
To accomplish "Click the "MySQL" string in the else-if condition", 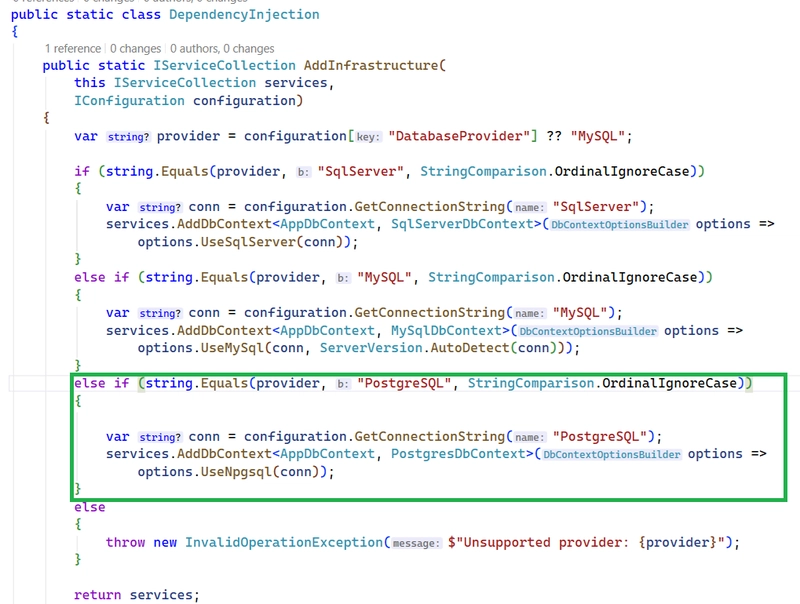I will tap(384, 278).
